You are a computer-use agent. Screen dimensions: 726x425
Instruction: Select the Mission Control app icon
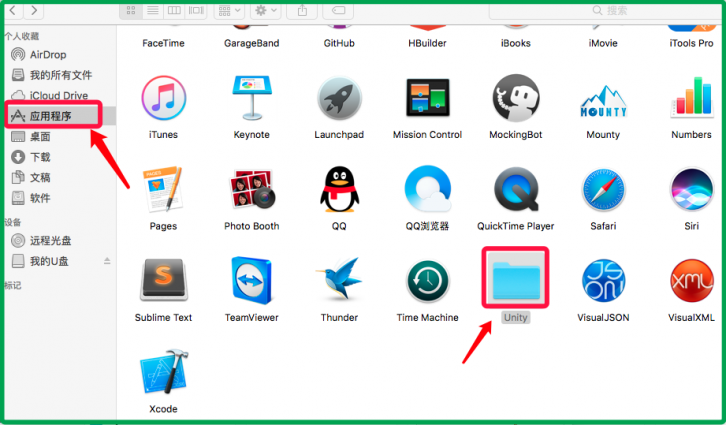(x=427, y=97)
